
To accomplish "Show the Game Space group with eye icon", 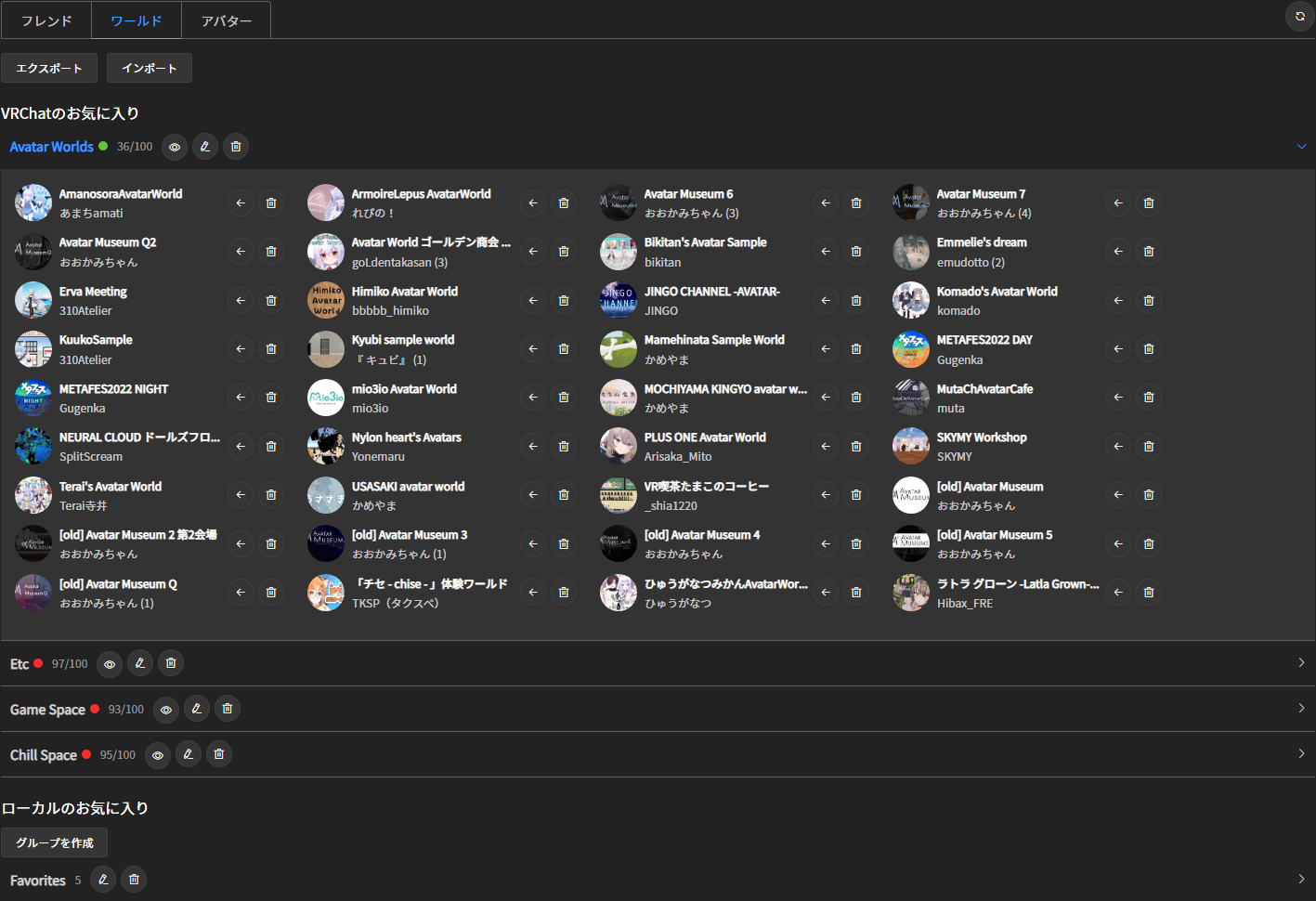I will 165,709.
